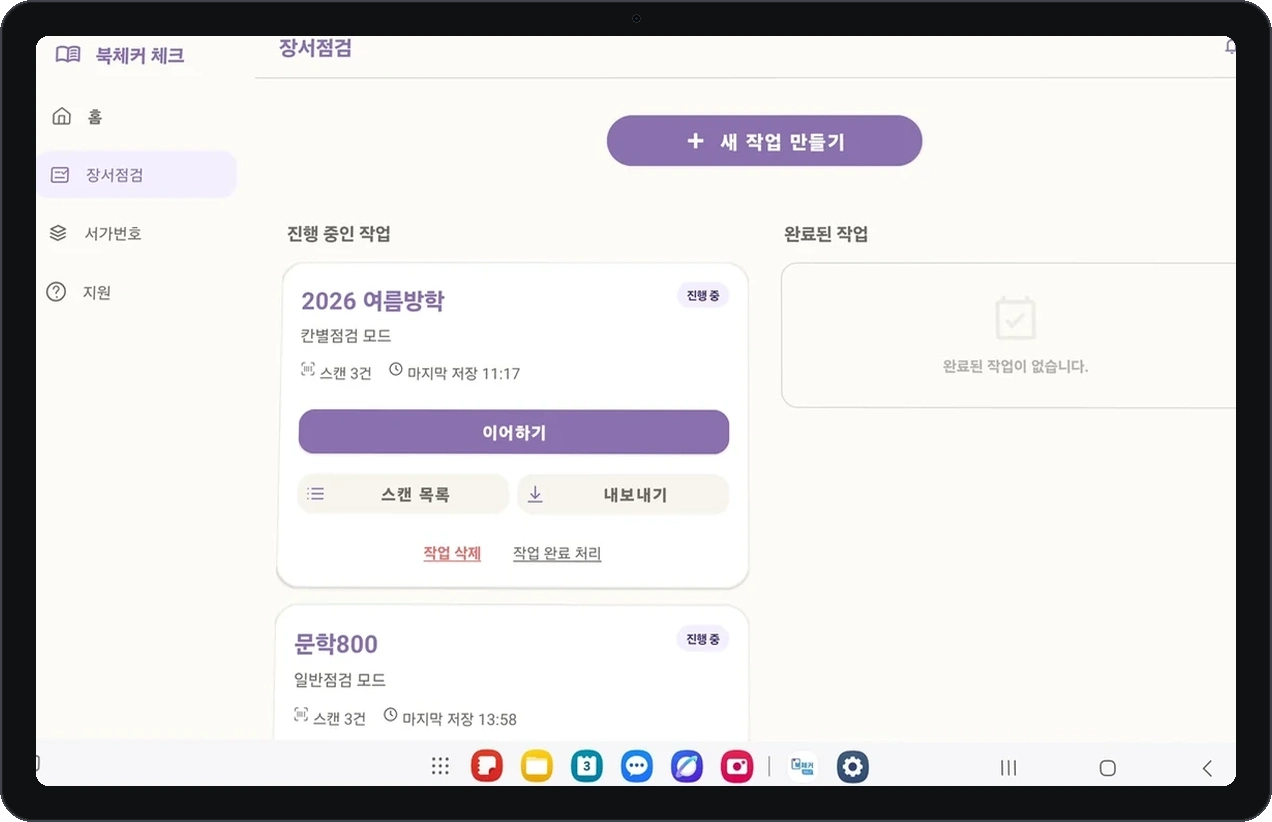Continue the 2026 여름방학 job with 이어하기

pos(514,432)
